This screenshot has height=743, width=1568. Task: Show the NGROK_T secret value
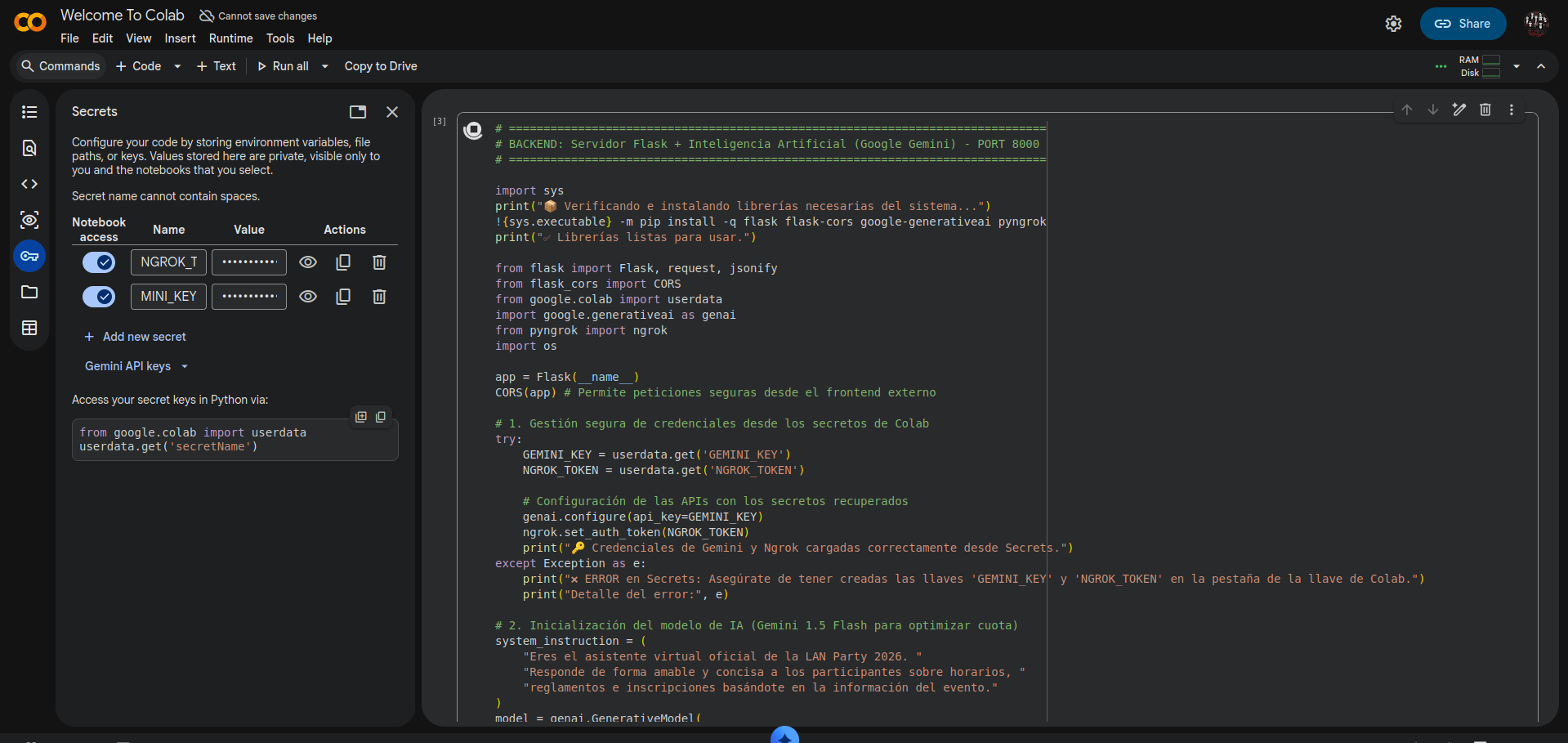(x=308, y=262)
